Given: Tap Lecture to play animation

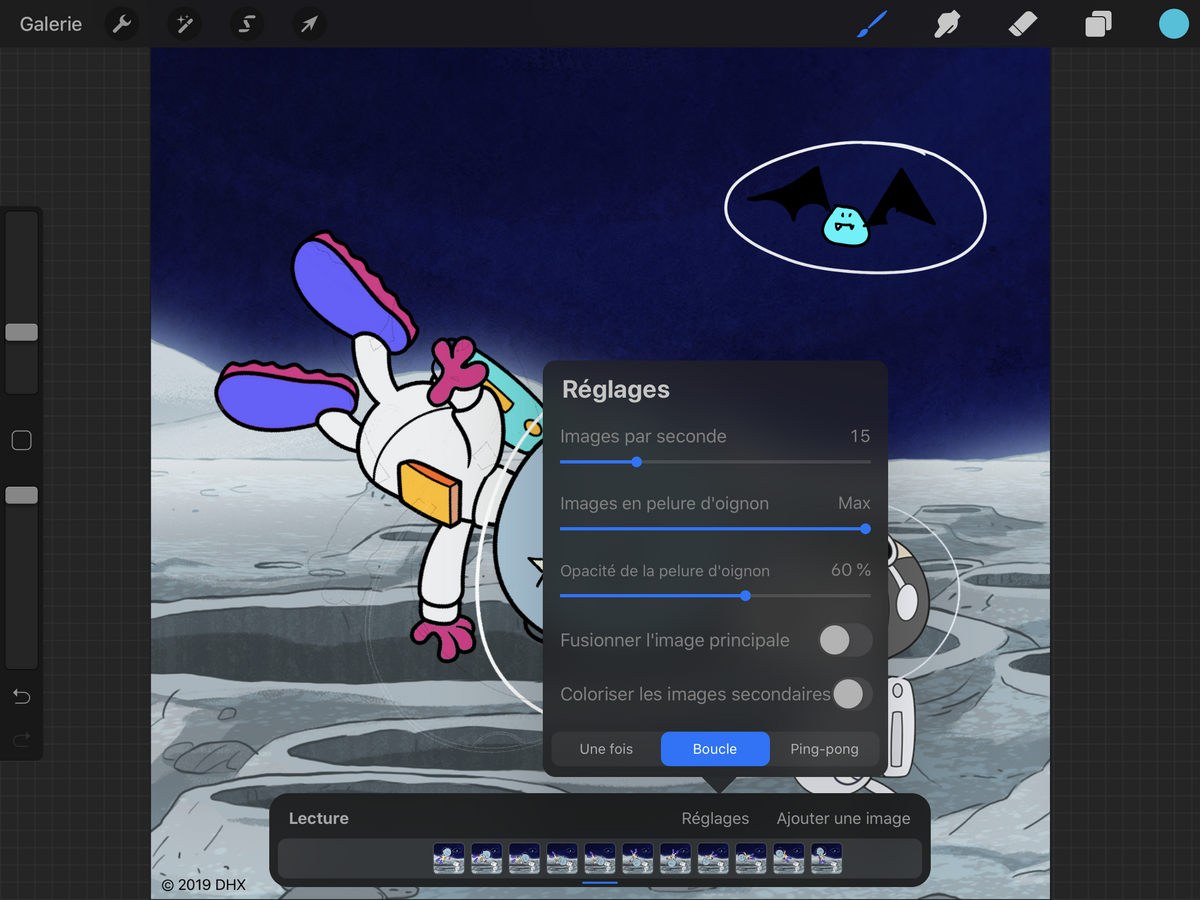Looking at the screenshot, I should (319, 818).
